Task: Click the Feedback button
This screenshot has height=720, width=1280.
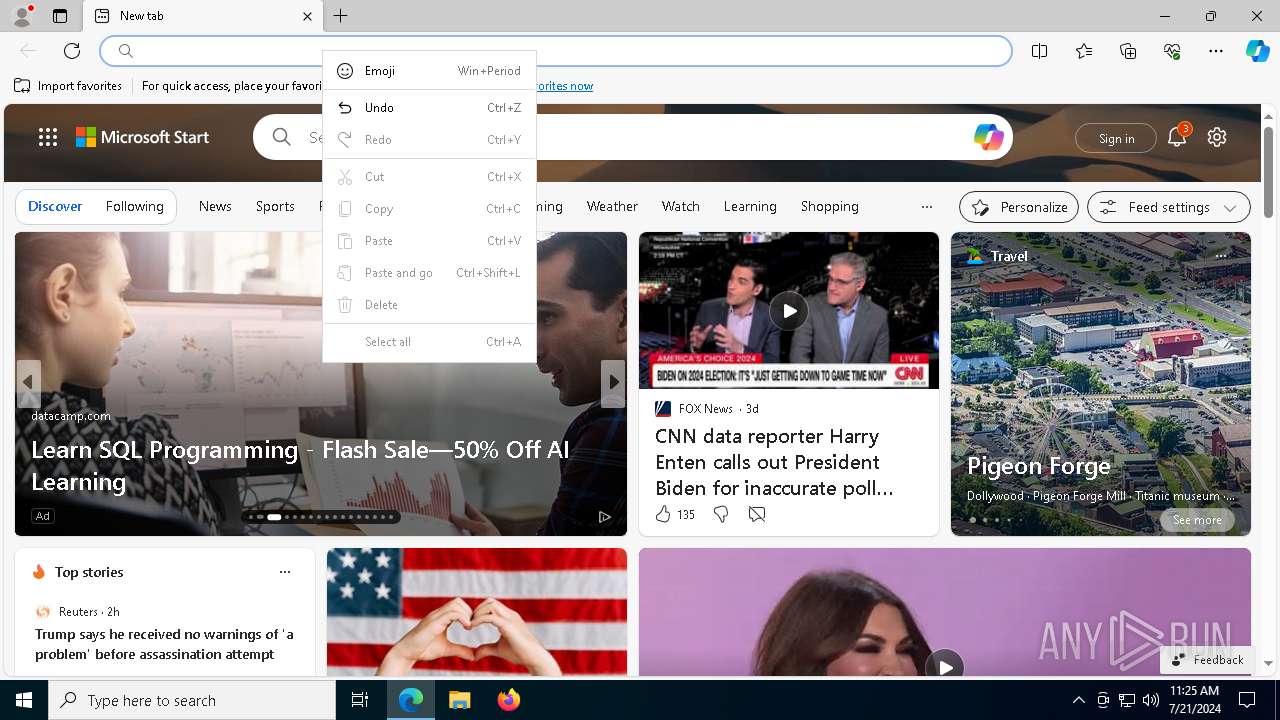Action: pos(1207,660)
